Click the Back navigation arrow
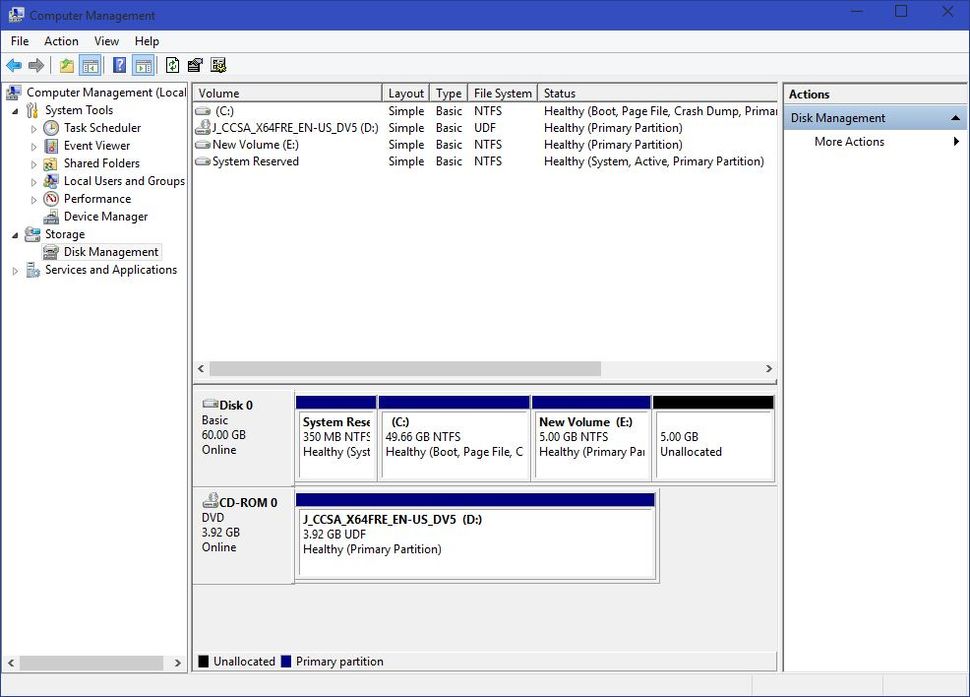The image size is (970, 697). pos(14,65)
